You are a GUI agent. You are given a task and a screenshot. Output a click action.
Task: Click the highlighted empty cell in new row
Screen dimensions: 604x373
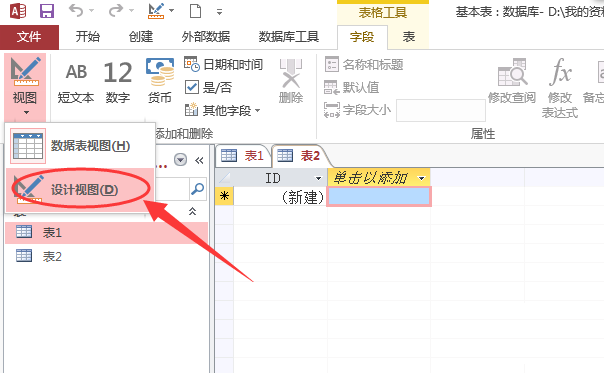tap(379, 197)
